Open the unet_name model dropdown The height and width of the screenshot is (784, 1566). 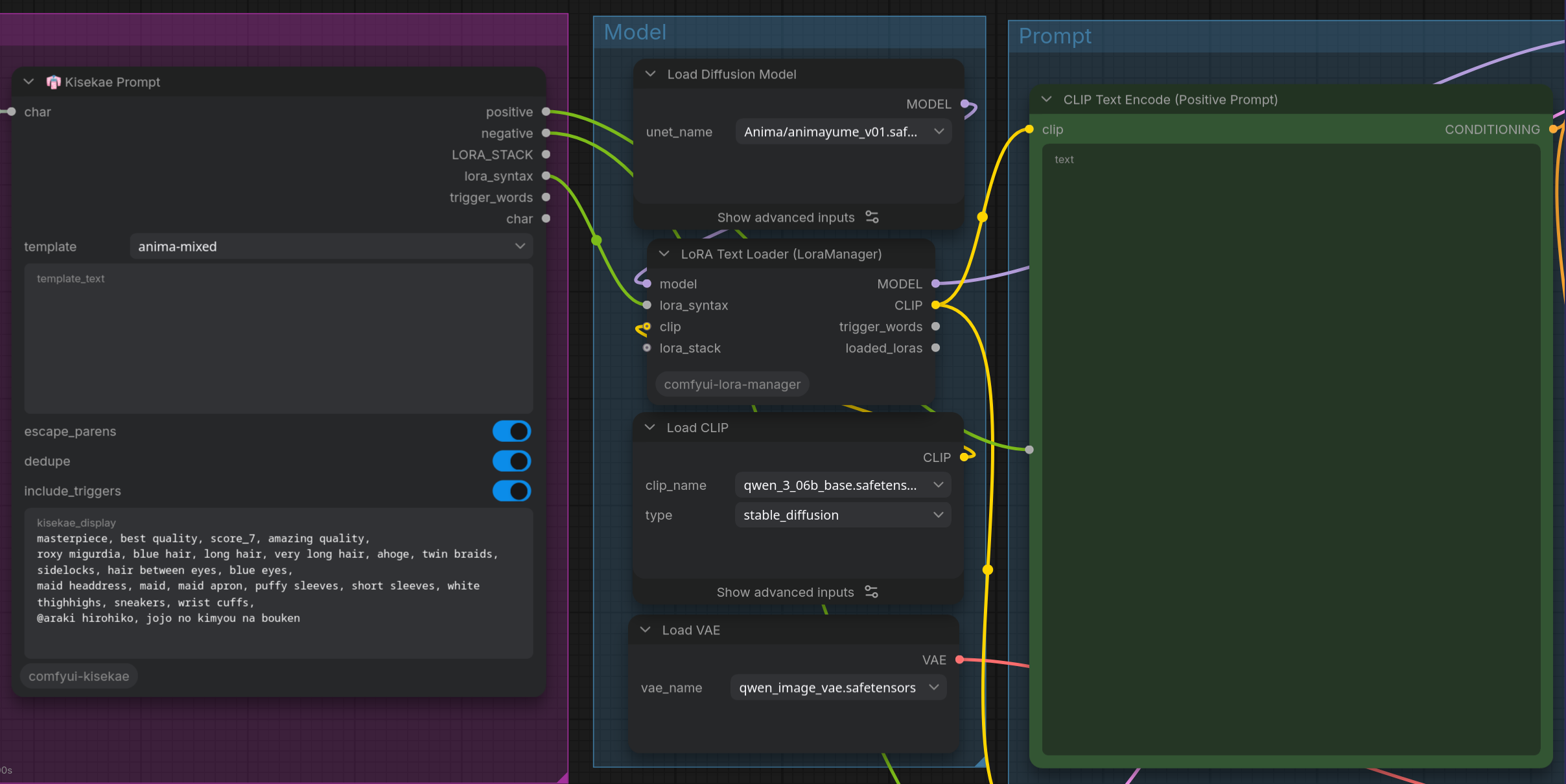pyautogui.click(x=843, y=132)
